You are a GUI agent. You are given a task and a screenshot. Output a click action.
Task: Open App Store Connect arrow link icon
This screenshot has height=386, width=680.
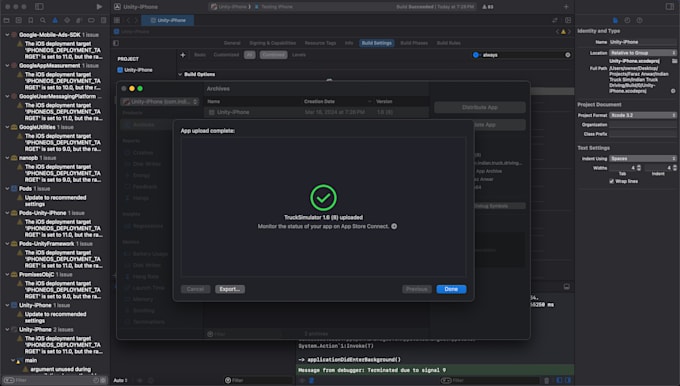[x=394, y=226]
